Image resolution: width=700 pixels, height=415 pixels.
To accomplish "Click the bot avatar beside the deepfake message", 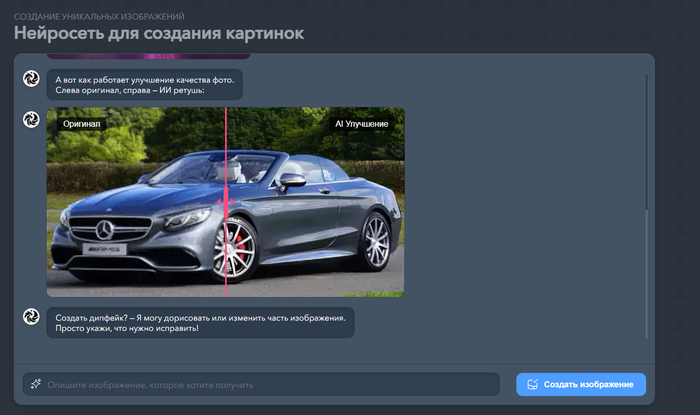I will coord(31,317).
